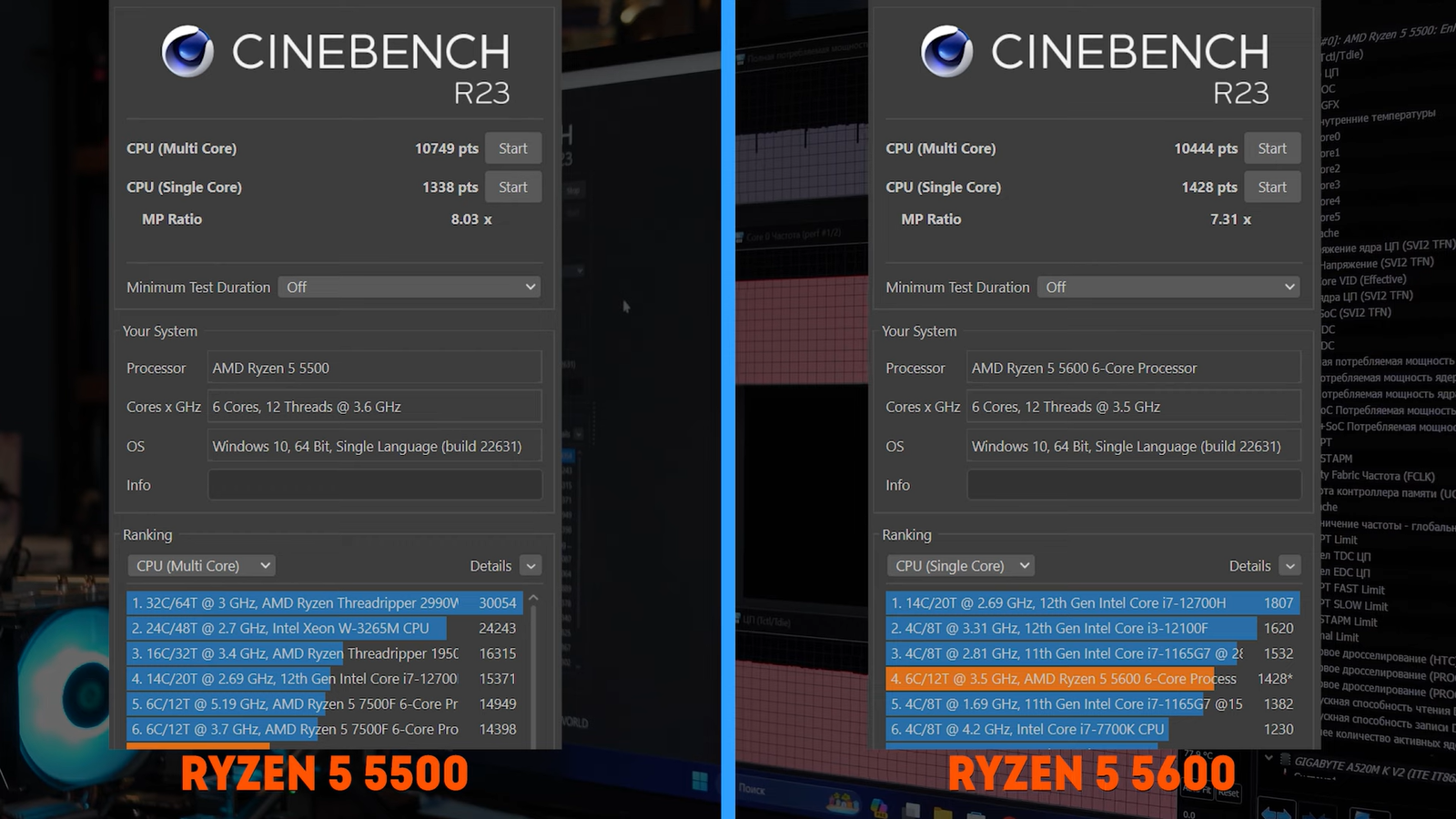Click the Info field in the left window
The height and width of the screenshot is (819, 1456).
tap(375, 485)
